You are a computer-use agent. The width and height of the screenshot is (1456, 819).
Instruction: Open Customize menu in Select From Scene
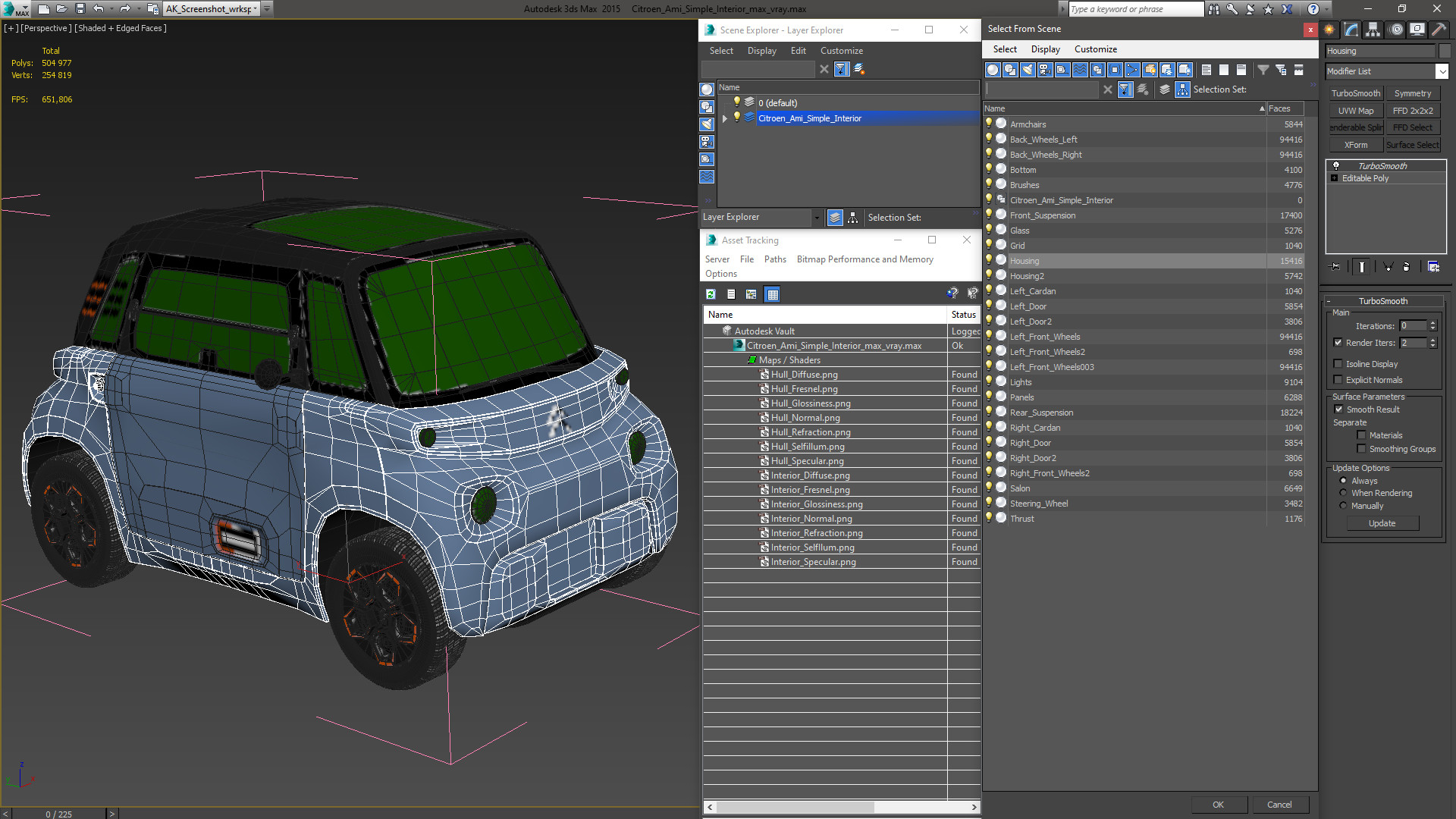click(x=1095, y=49)
